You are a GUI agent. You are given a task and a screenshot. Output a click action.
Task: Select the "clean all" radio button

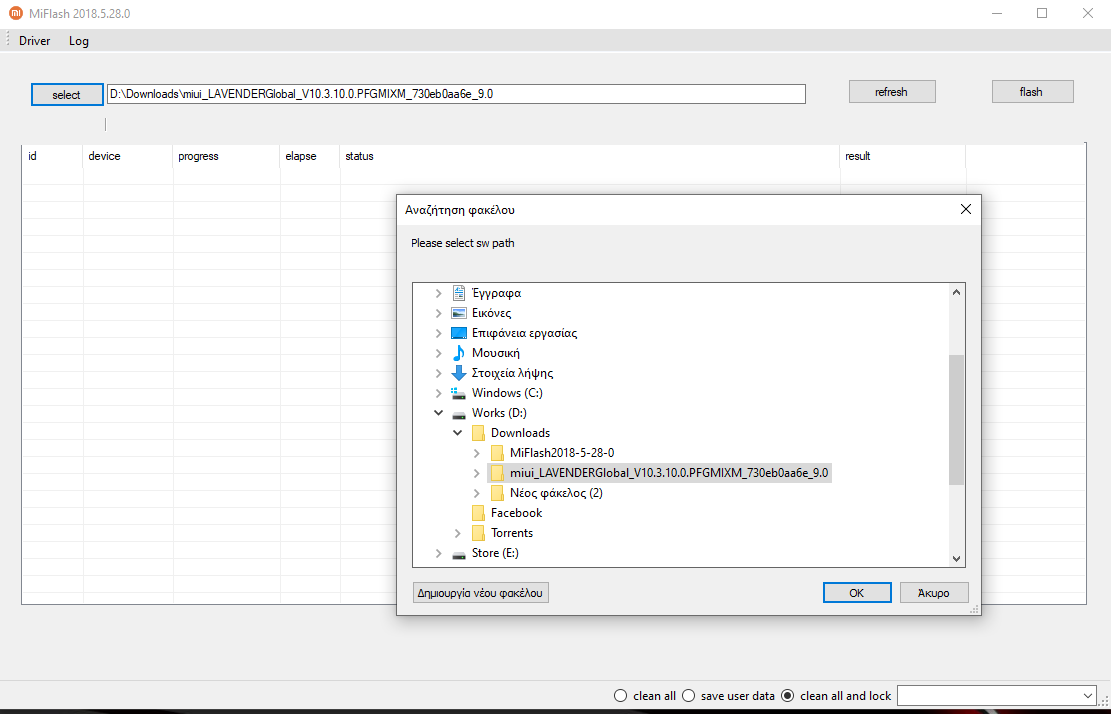click(x=620, y=696)
